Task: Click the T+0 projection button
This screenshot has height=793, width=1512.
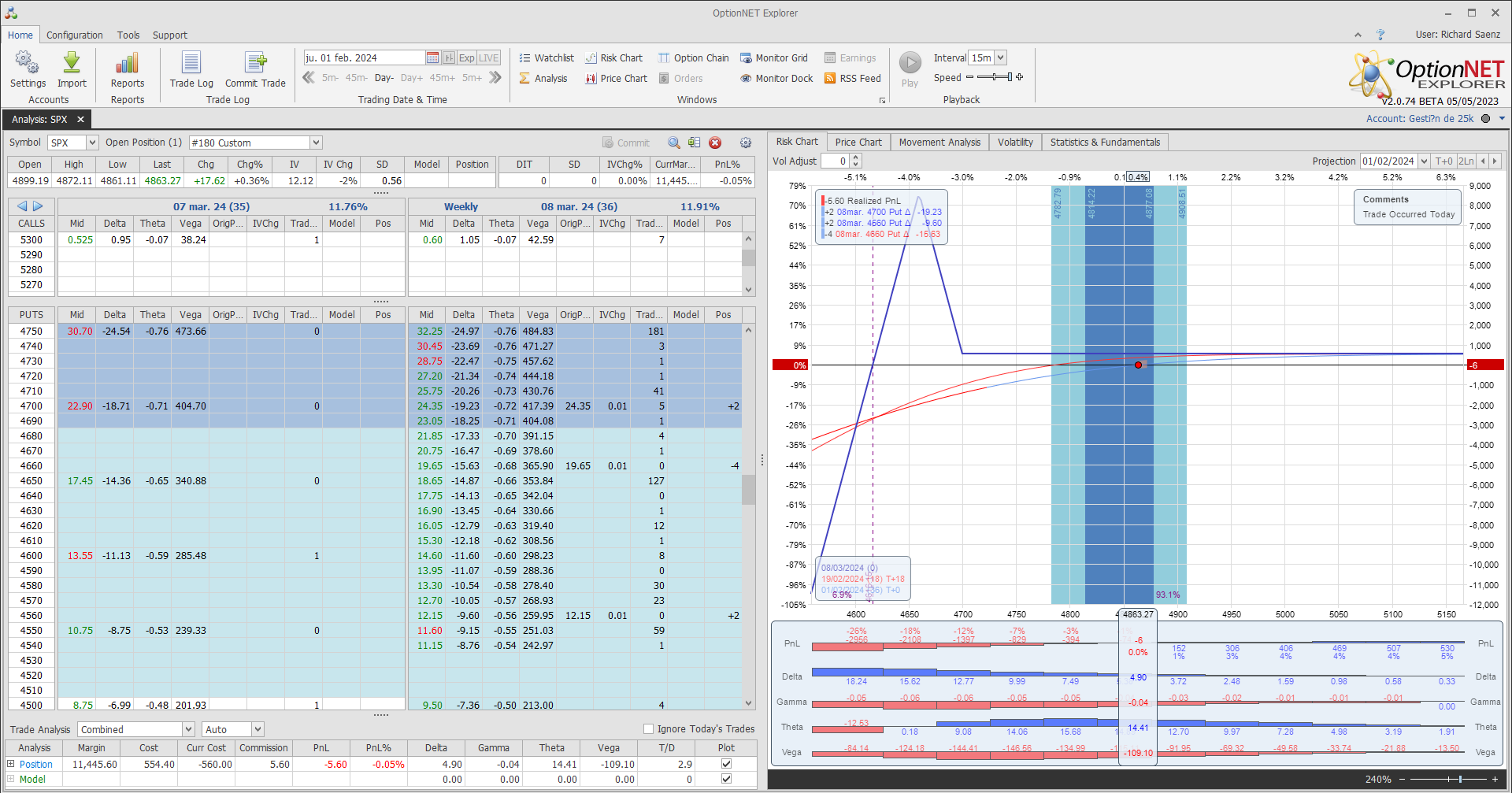Action: (x=1443, y=161)
